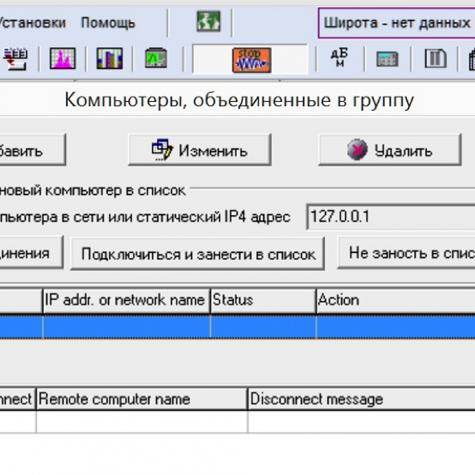
Task: Click the IP addr. or network name header
Action: click(126, 300)
